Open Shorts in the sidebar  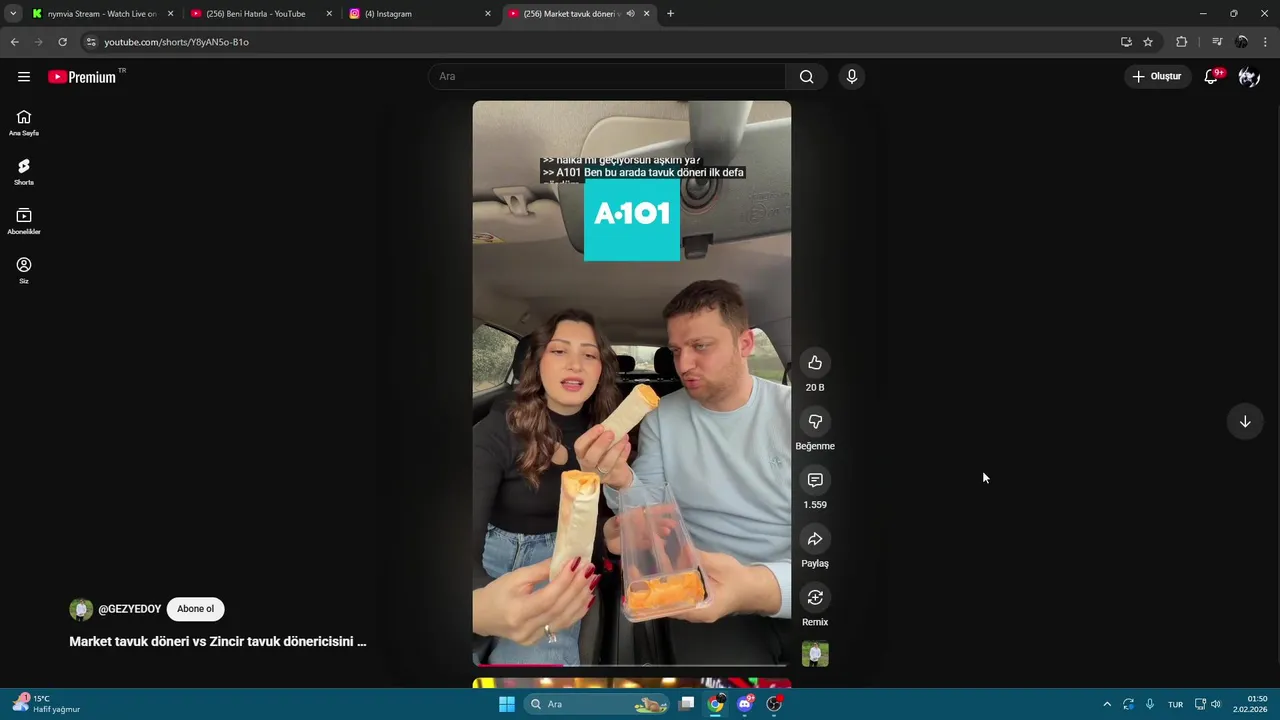point(24,172)
